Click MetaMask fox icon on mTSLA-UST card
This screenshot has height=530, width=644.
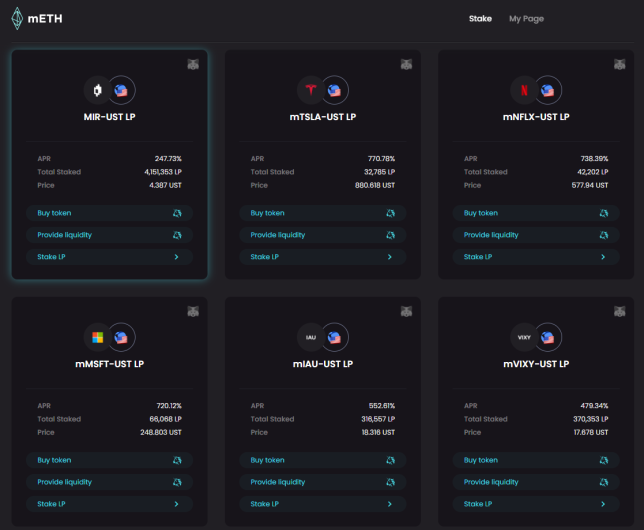[x=406, y=64]
